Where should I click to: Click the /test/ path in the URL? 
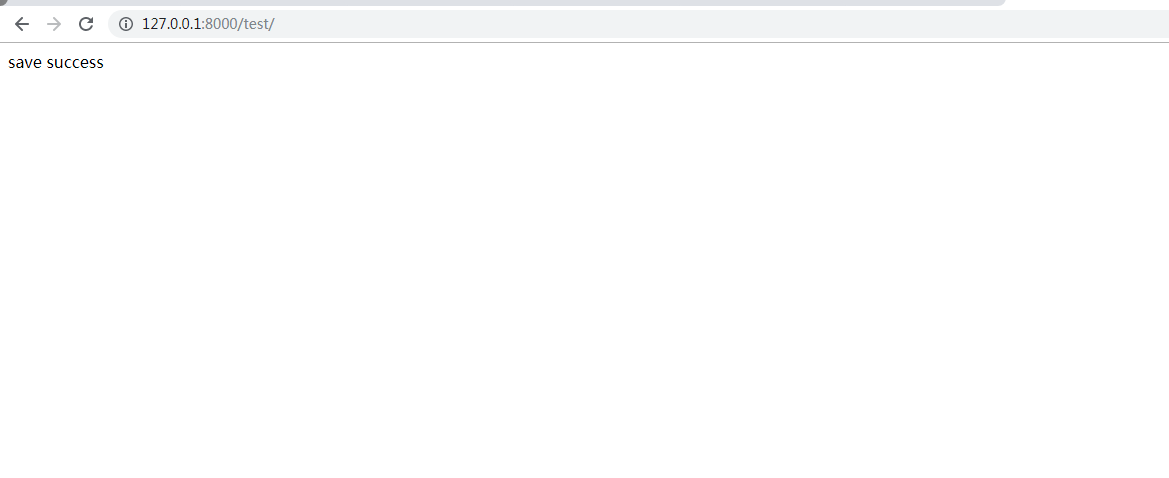click(256, 24)
